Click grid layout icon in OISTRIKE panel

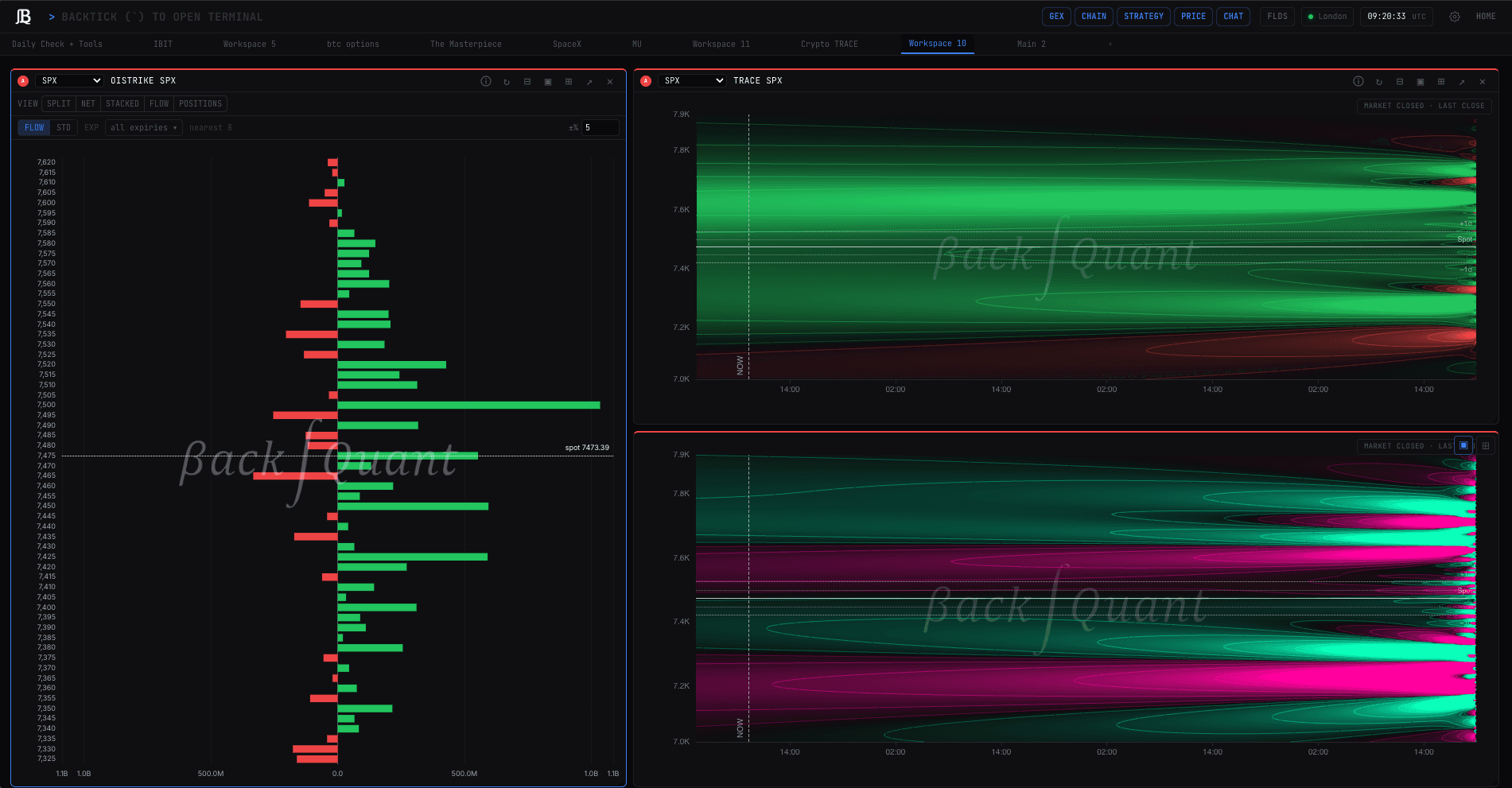[569, 81]
